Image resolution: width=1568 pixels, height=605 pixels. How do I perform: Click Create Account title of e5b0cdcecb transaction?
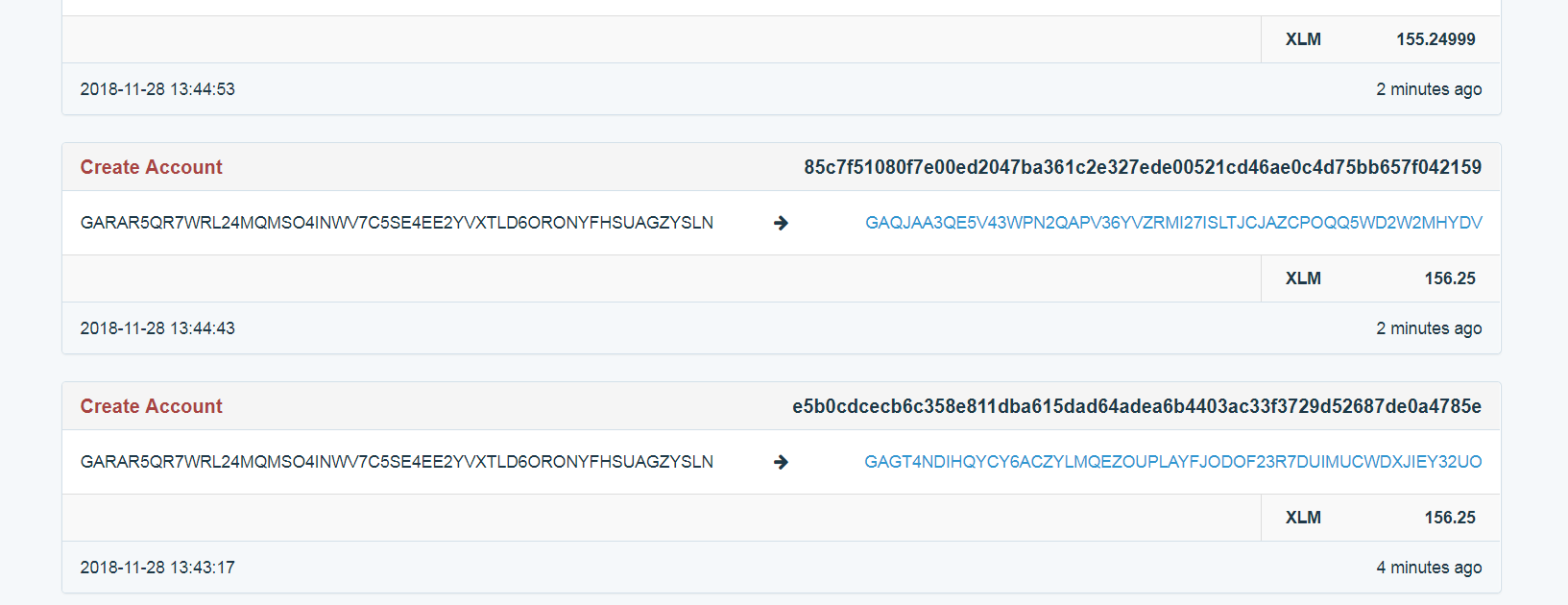click(x=151, y=406)
